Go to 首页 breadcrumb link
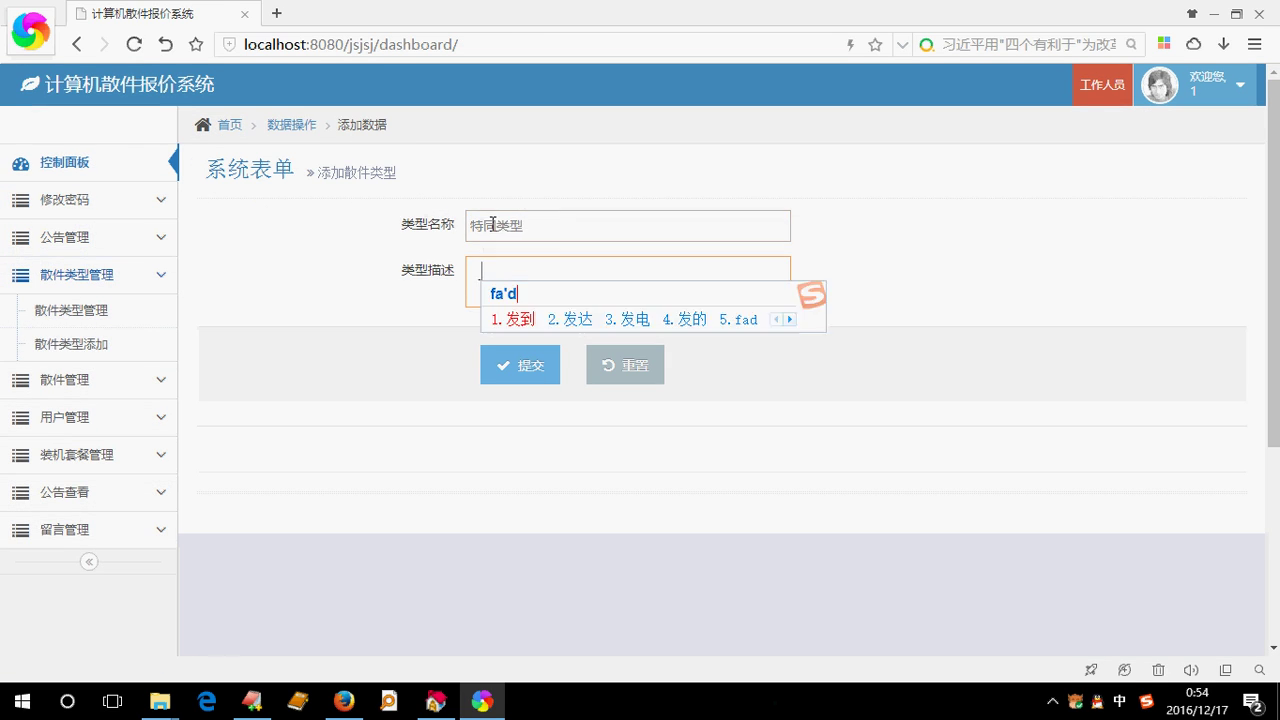Image resolution: width=1280 pixels, height=720 pixels. coord(230,125)
